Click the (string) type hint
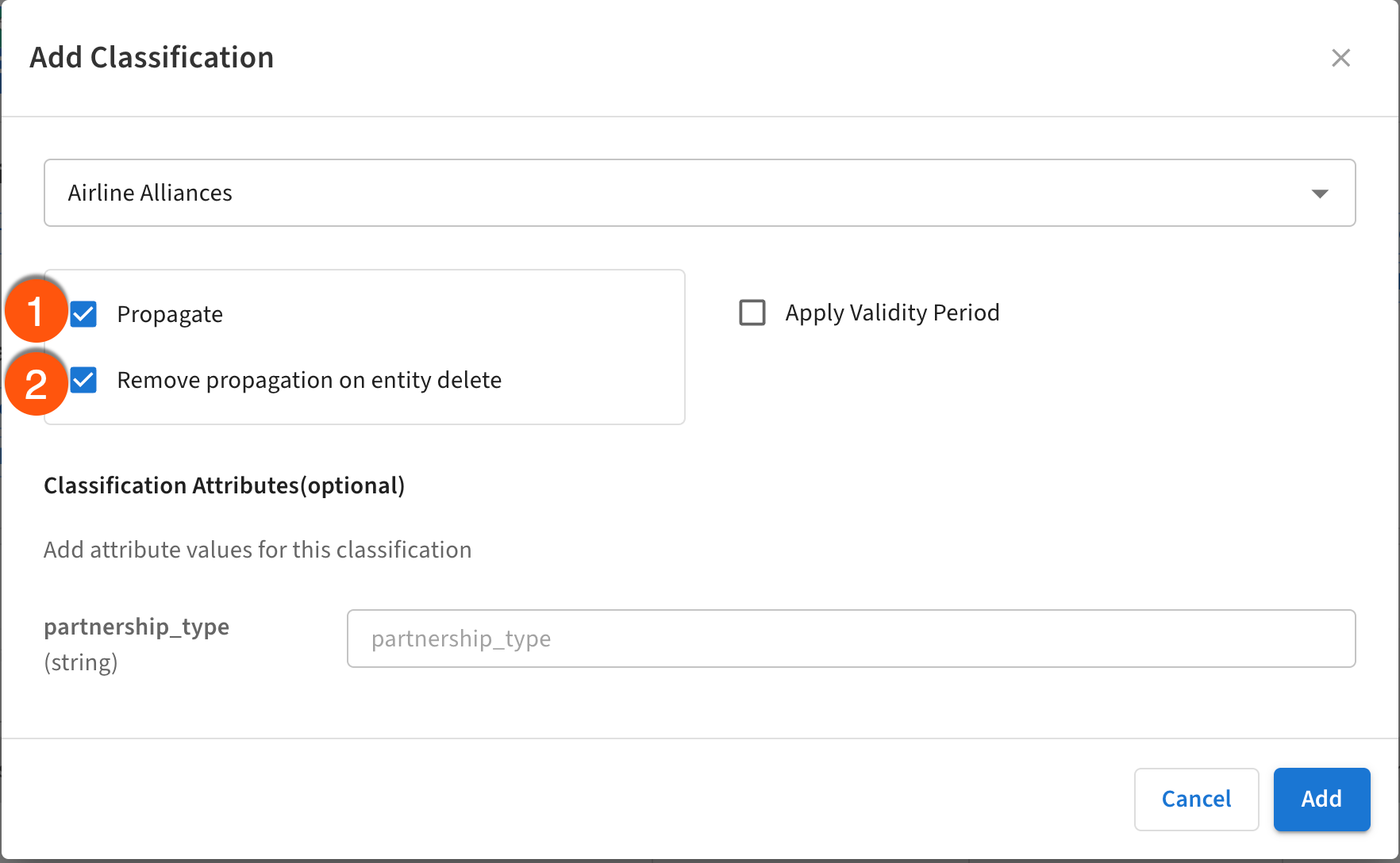The height and width of the screenshot is (863, 1400). point(81,662)
